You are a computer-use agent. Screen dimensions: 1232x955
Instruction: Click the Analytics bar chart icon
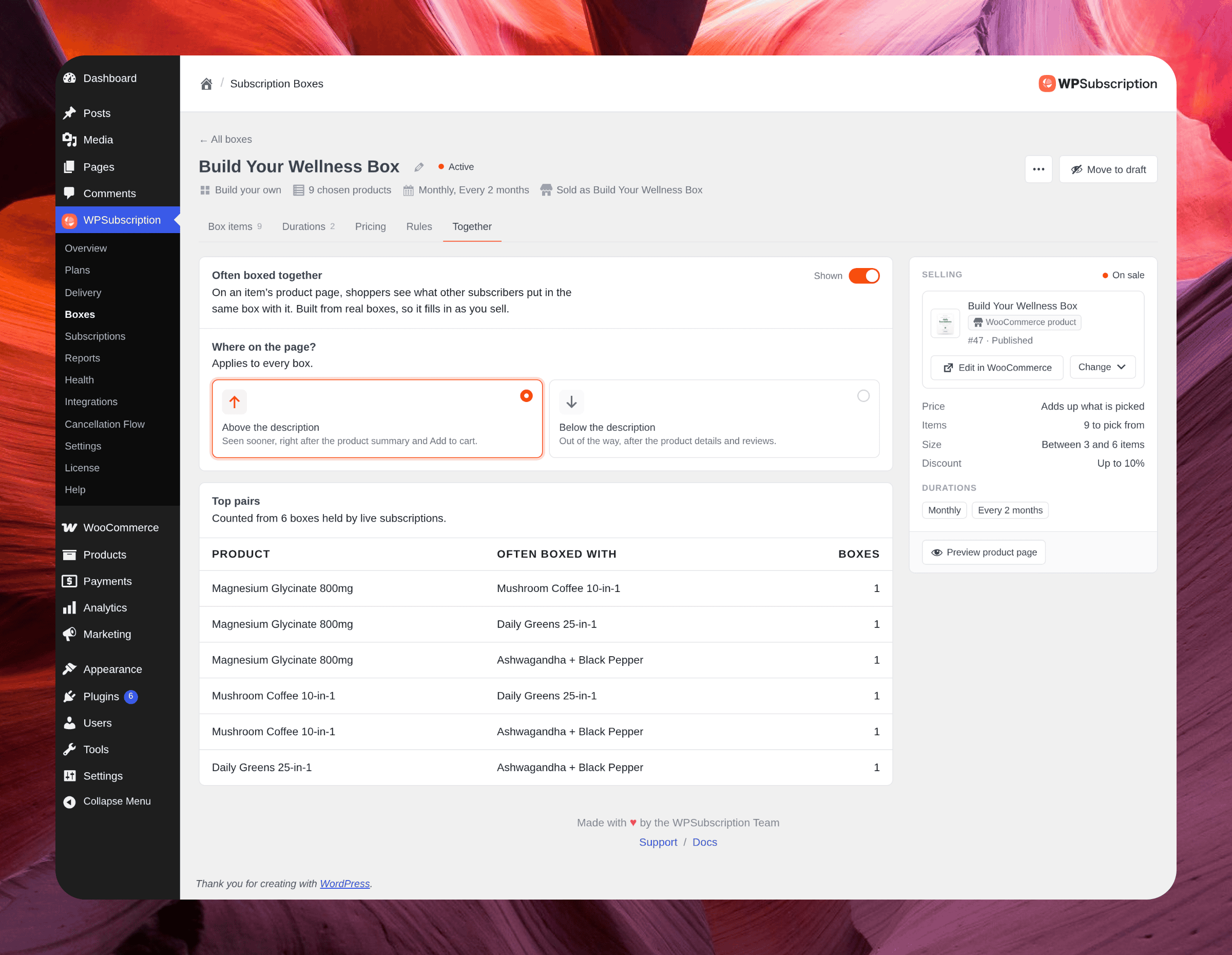click(69, 607)
